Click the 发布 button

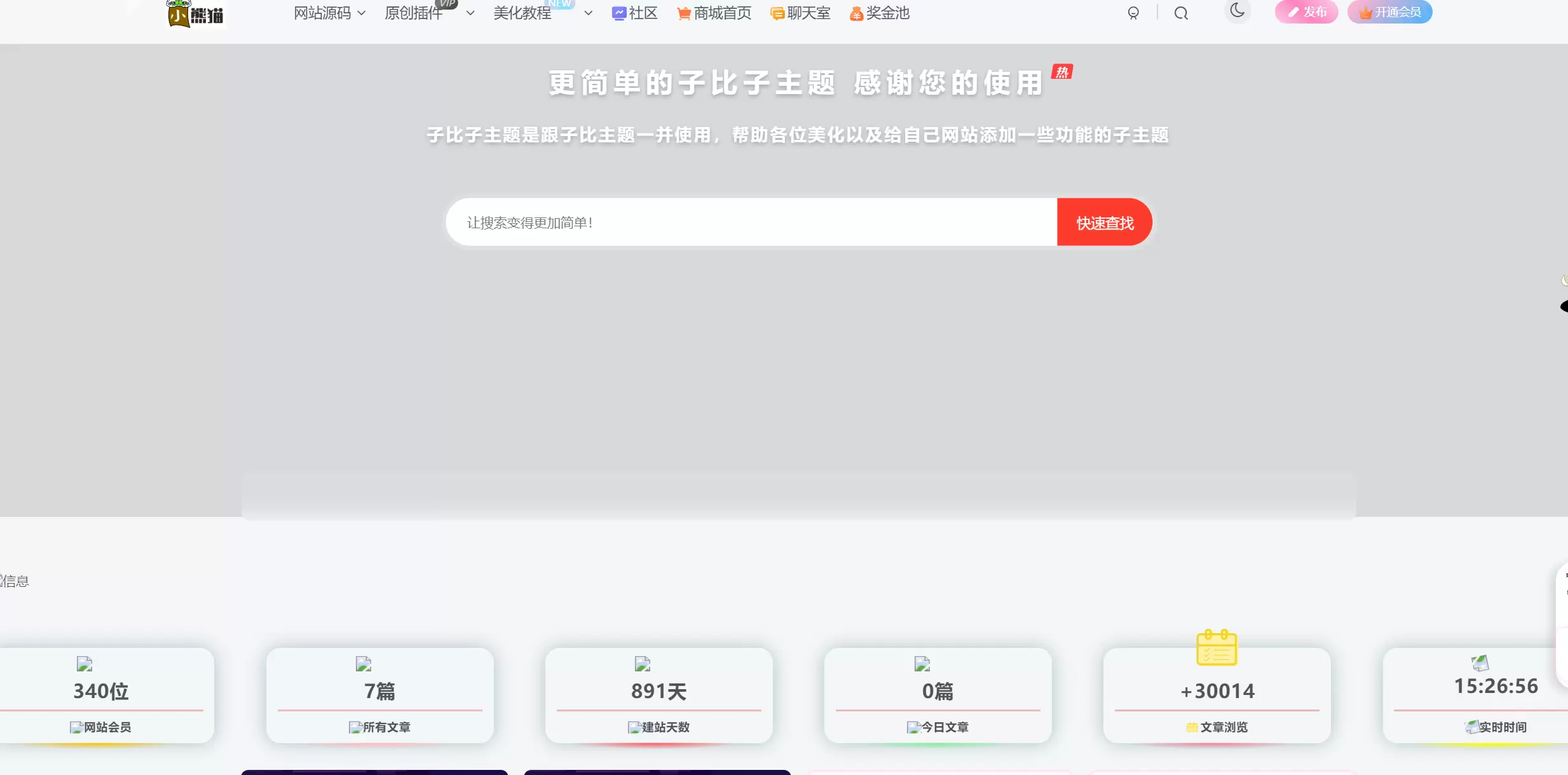[x=1307, y=12]
